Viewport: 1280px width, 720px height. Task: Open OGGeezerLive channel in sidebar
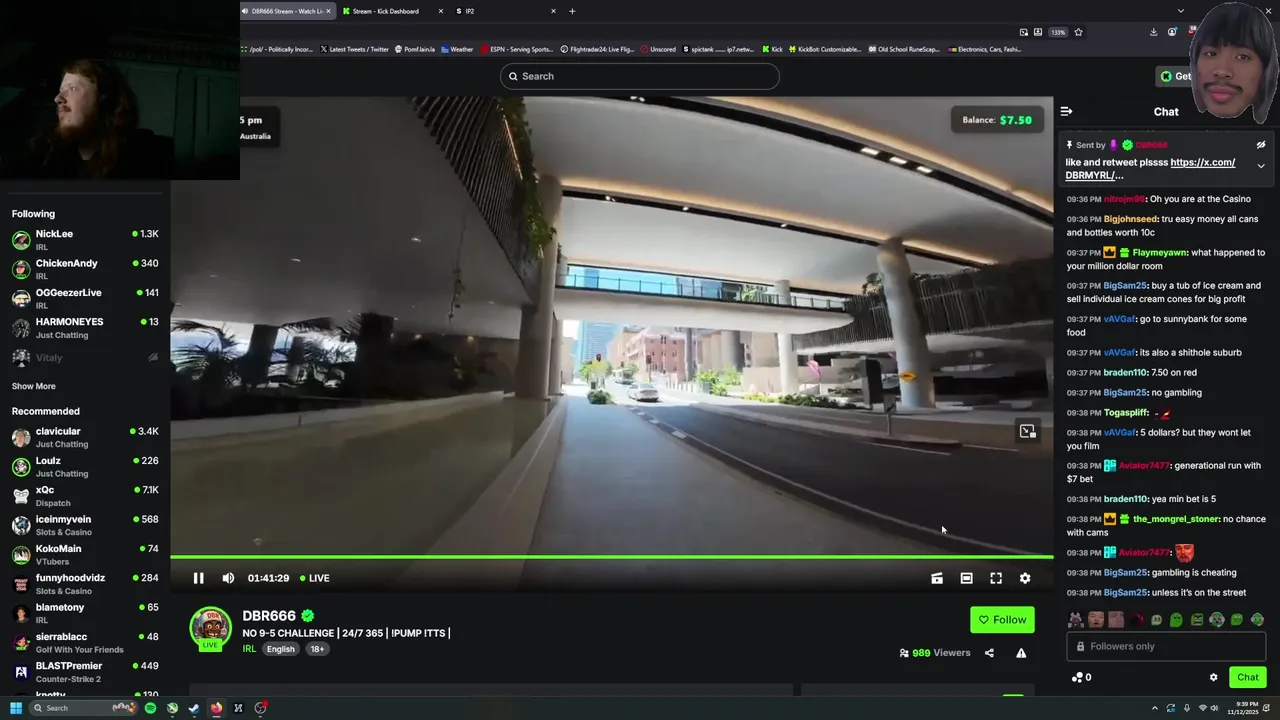85,298
